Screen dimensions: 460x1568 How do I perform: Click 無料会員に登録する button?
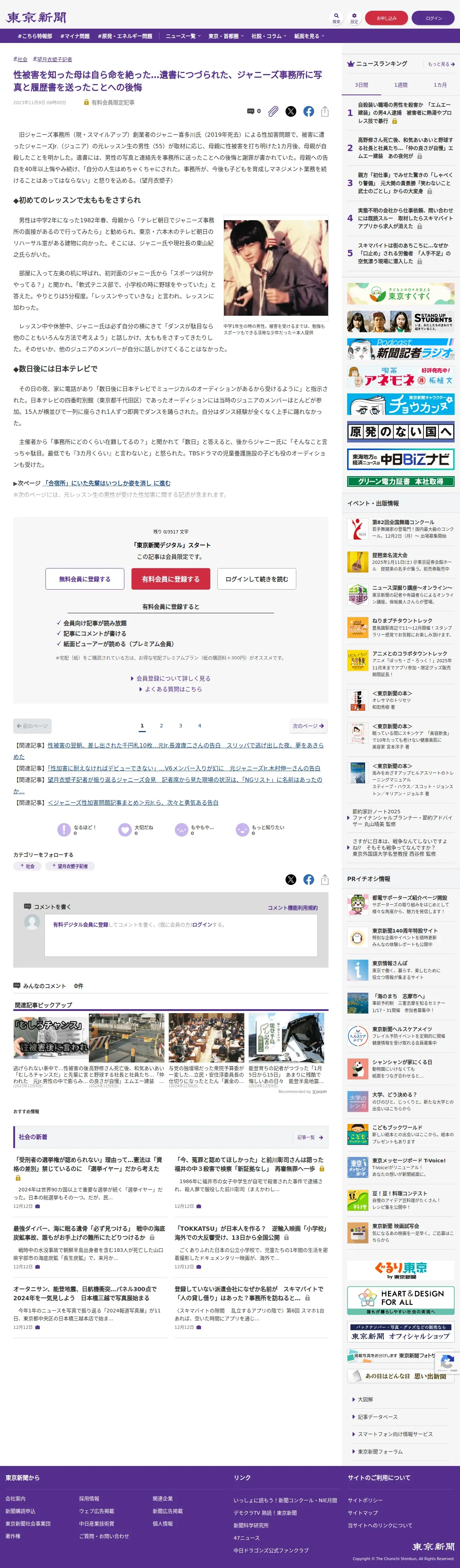tap(85, 579)
